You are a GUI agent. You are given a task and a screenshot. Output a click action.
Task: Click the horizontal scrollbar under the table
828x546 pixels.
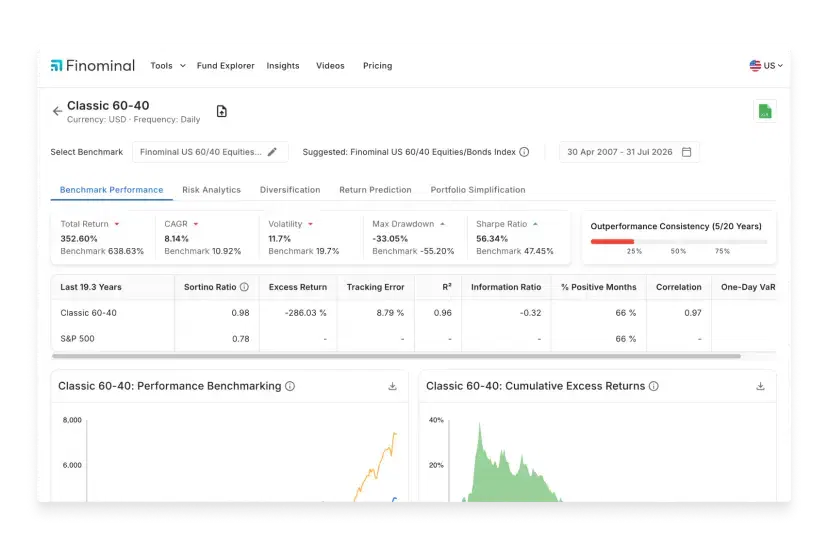tap(396, 356)
